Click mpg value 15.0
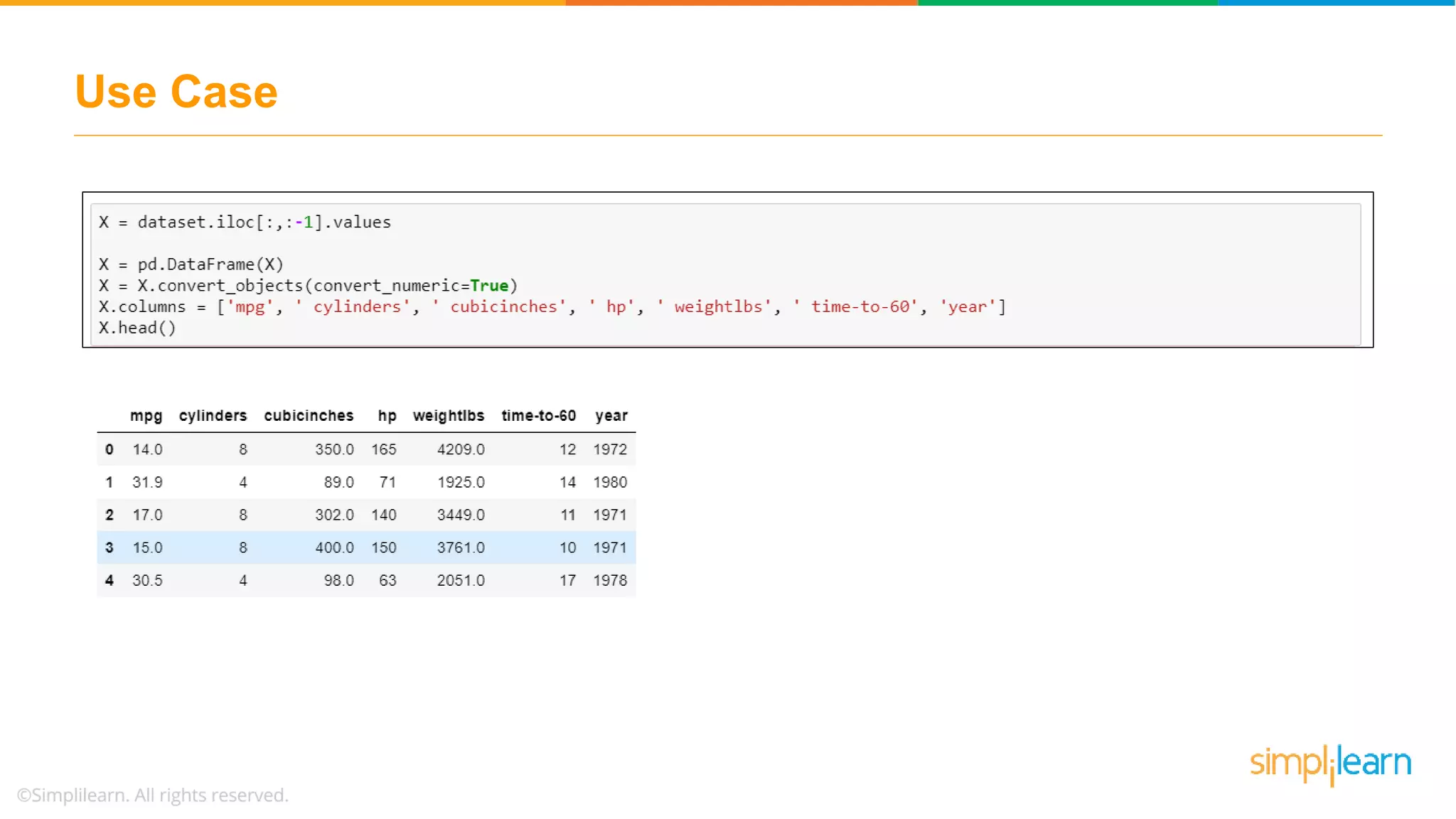Image resolution: width=1456 pixels, height=819 pixels. click(x=148, y=547)
